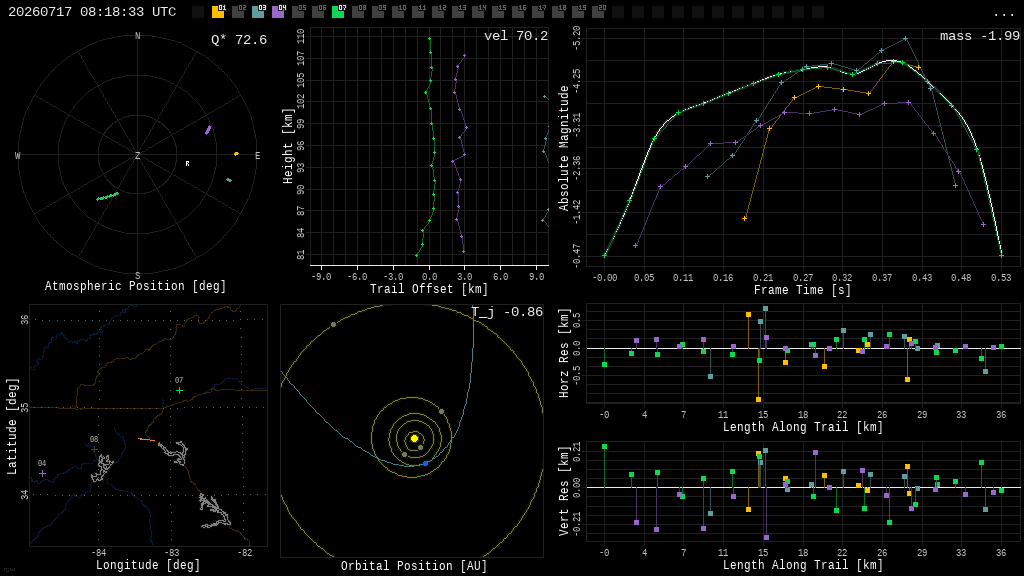The height and width of the screenshot is (576, 1024).
Task: Click the station 08 grey map marker
Action: tap(95, 449)
